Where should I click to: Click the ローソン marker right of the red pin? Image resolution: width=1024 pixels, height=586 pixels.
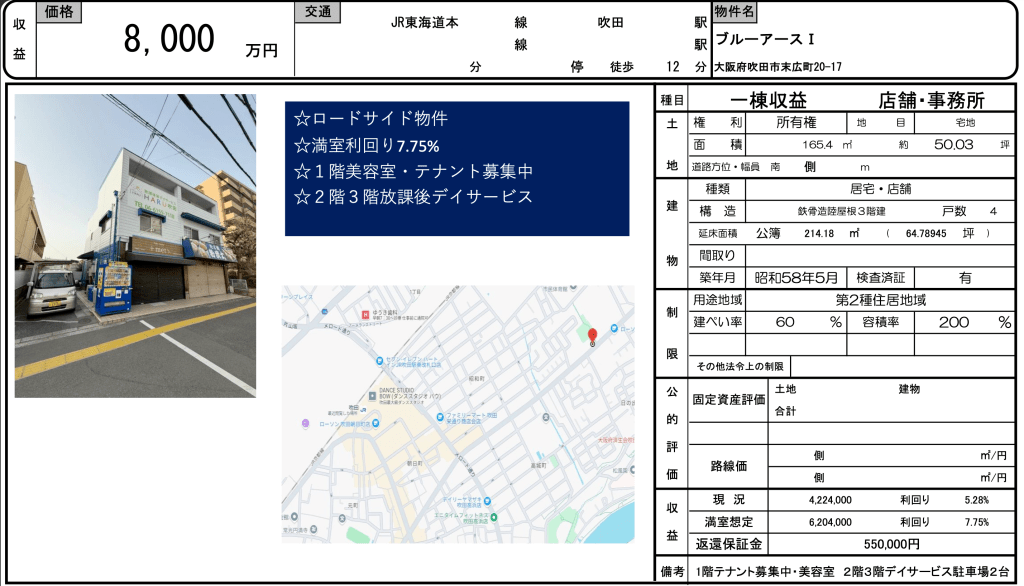(612, 329)
